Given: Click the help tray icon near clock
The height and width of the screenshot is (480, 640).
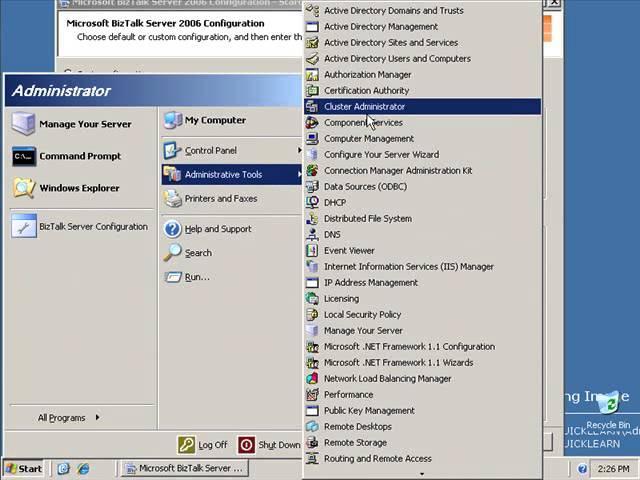Looking at the screenshot, I should click(582, 469).
